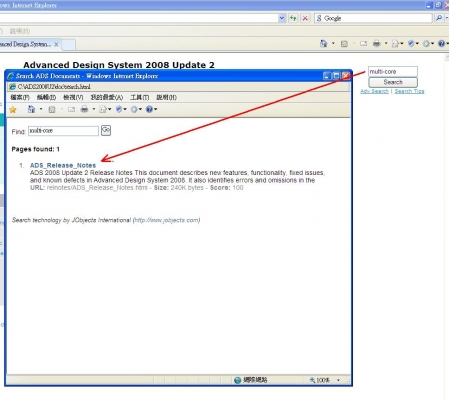Open the Tools gear dropdown in popup toolbar

[136, 109]
